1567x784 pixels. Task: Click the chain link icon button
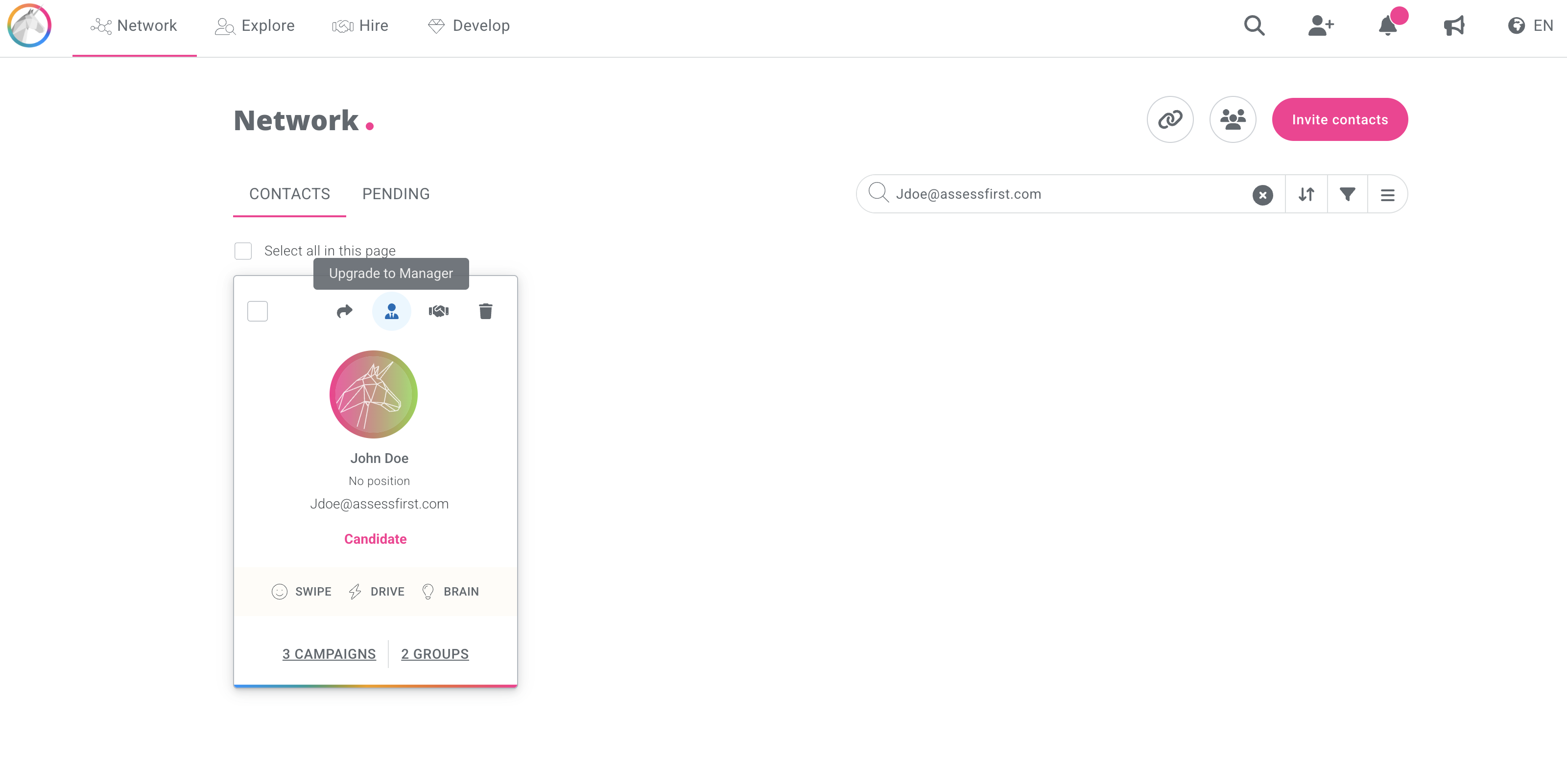click(1170, 119)
